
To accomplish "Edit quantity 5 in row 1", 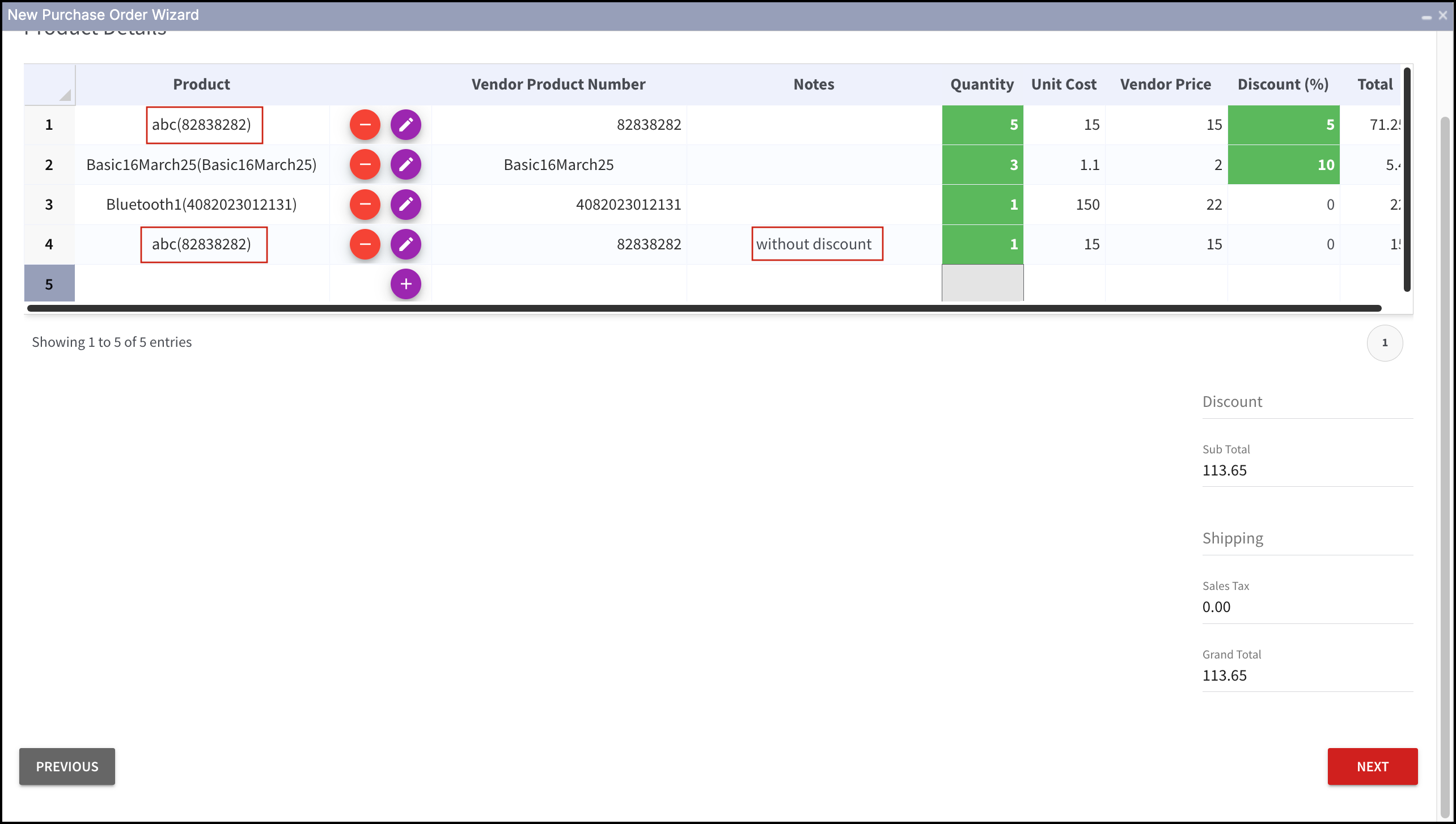I will [983, 125].
